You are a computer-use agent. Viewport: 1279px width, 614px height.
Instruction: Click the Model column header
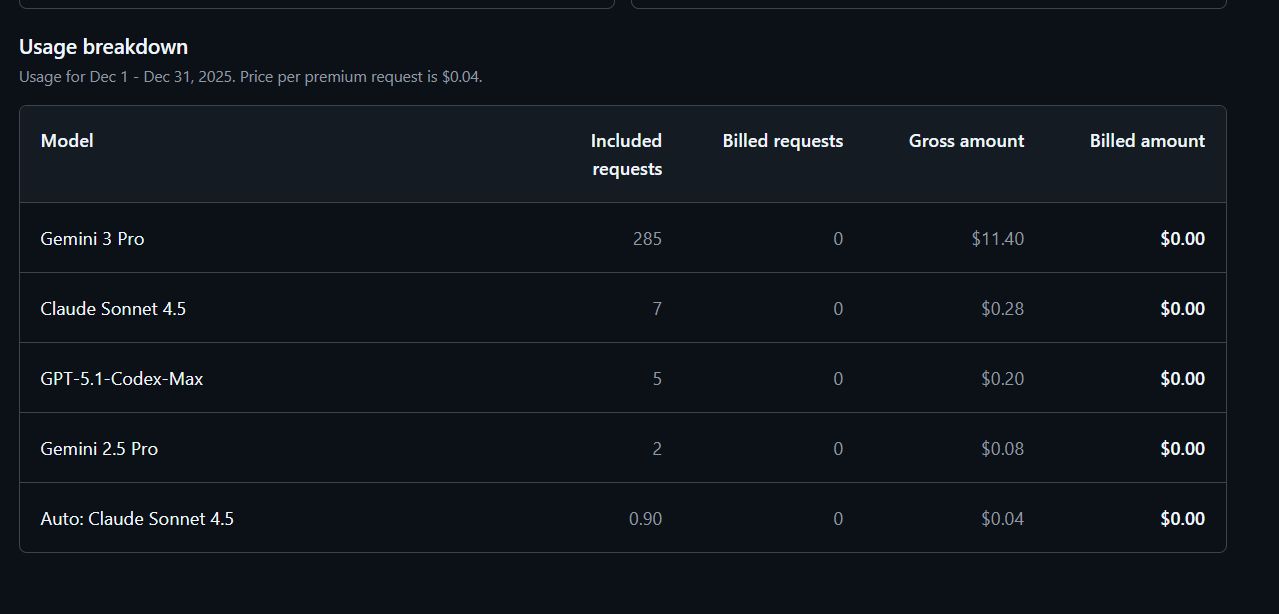tap(66, 140)
